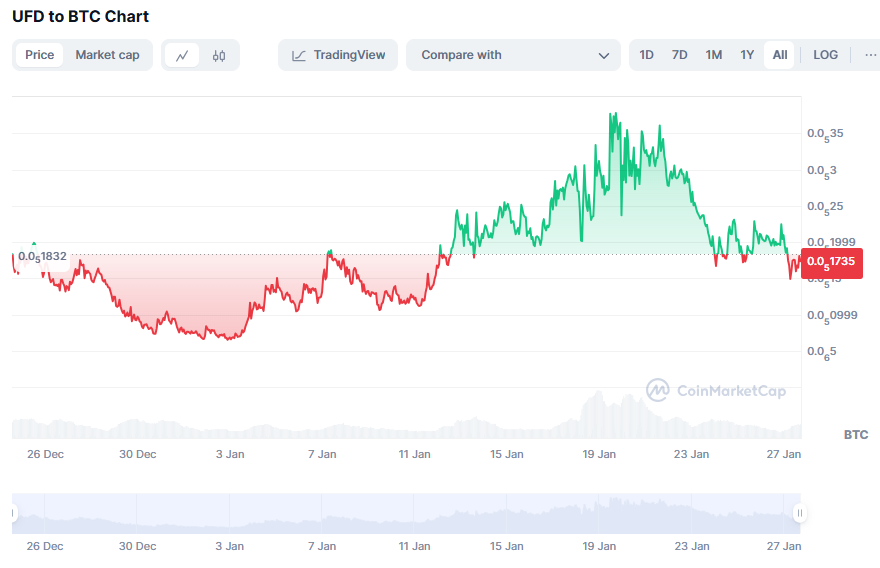Set time range to 1M

pyautogui.click(x=713, y=55)
